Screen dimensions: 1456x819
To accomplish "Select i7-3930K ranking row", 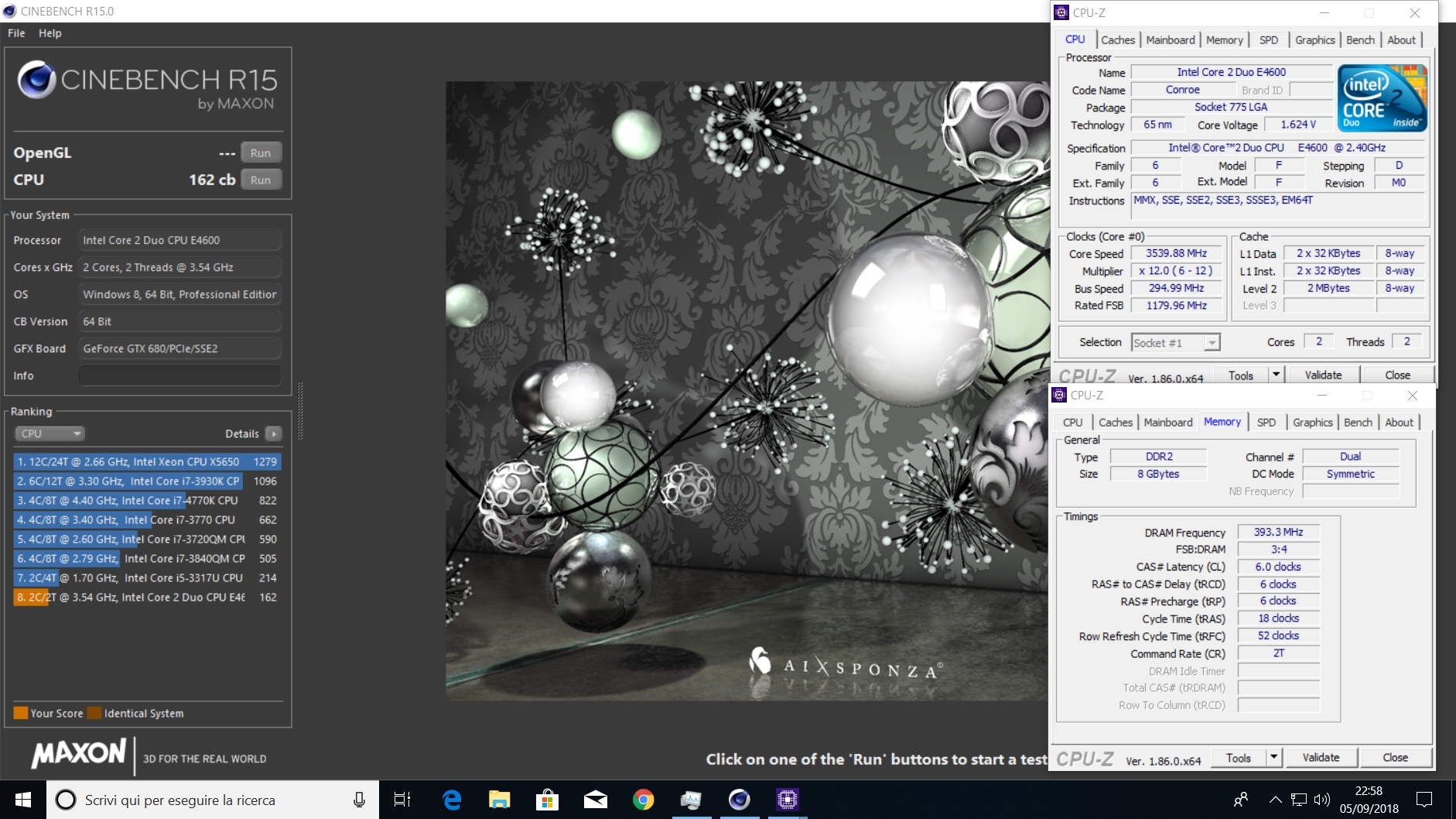I will (x=147, y=481).
